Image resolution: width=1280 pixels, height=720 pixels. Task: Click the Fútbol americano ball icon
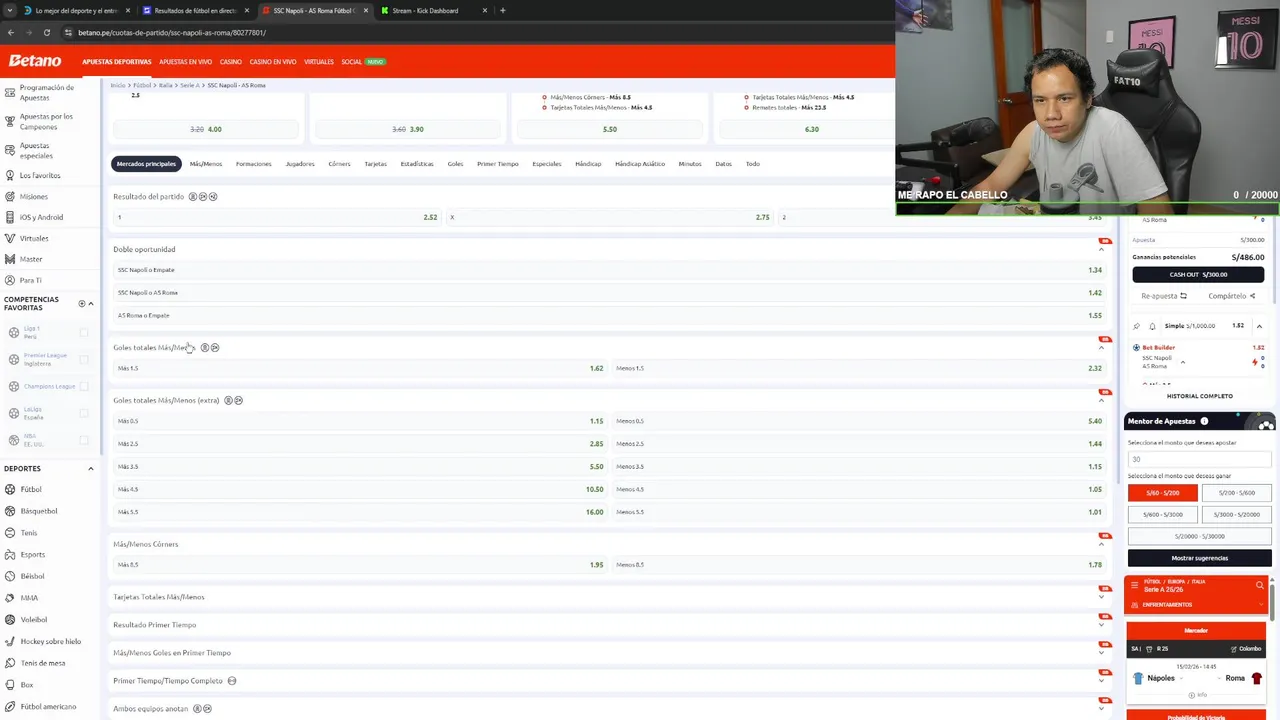click(x=10, y=706)
